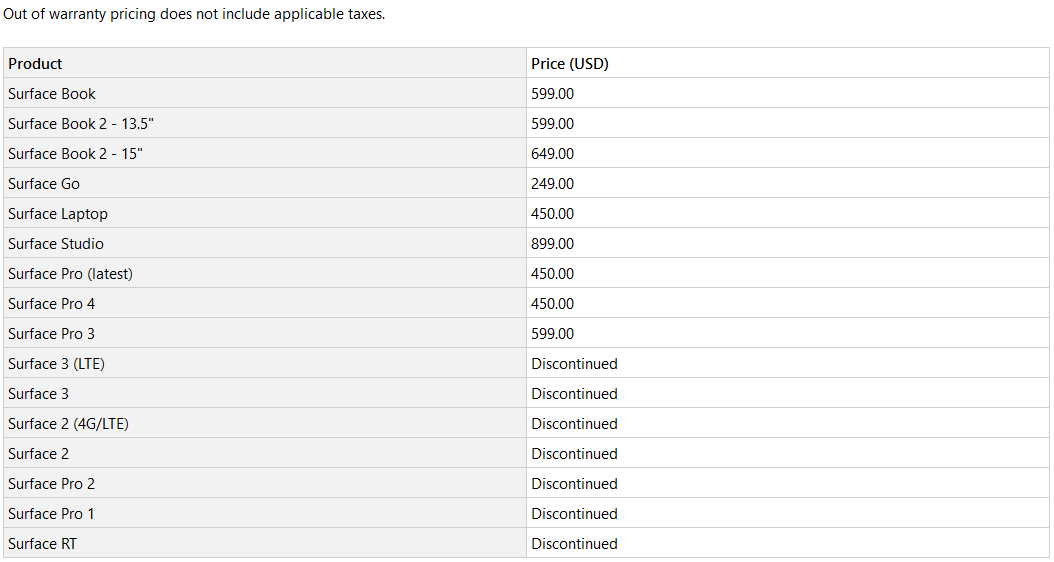Click the Surface Pro (latest) entry
Image resolution: width=1054 pixels, height=562 pixels.
click(265, 274)
